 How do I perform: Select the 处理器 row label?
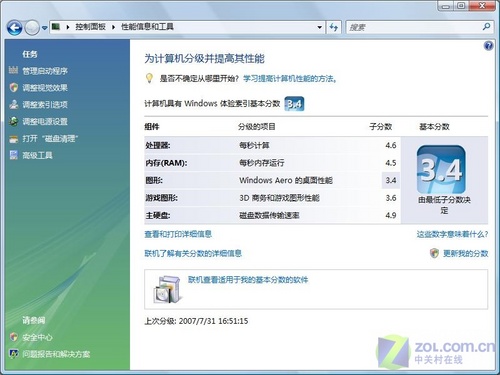(x=158, y=145)
